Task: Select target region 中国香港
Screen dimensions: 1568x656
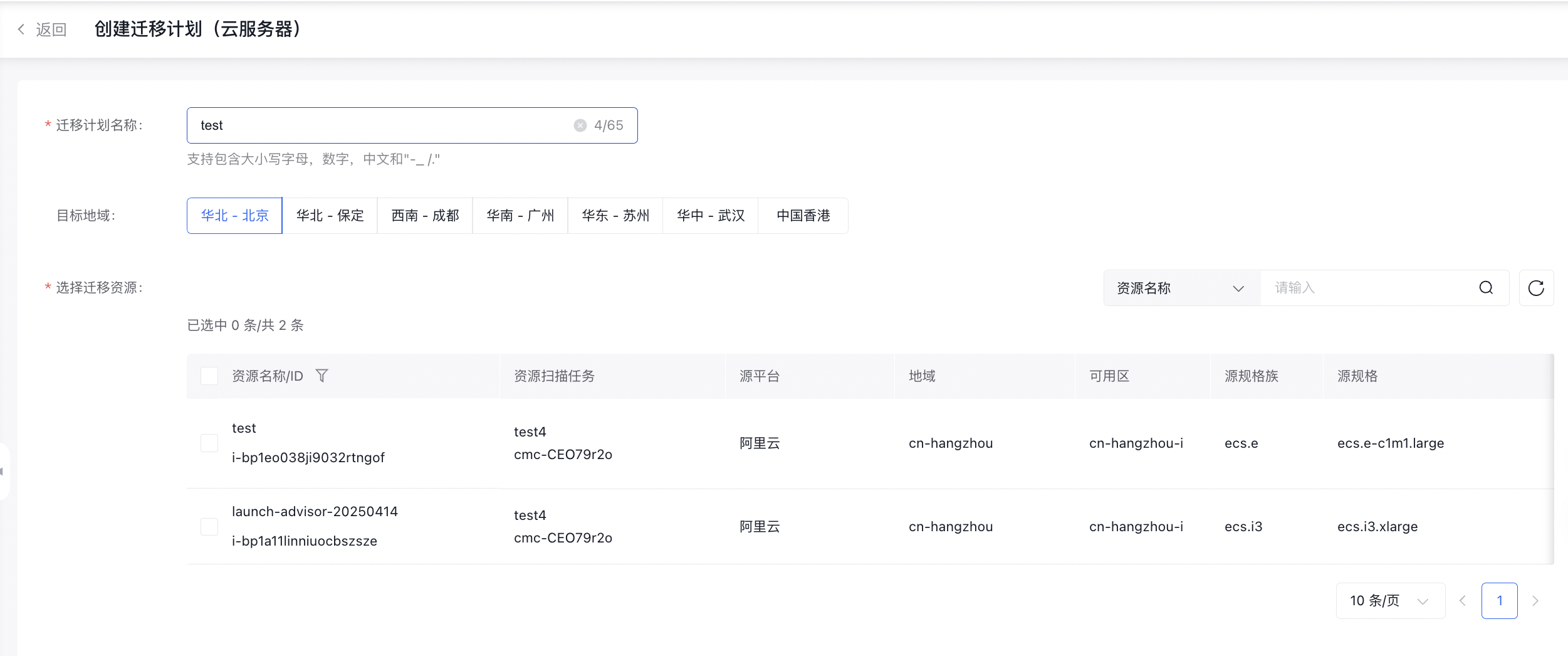Action: (x=803, y=216)
